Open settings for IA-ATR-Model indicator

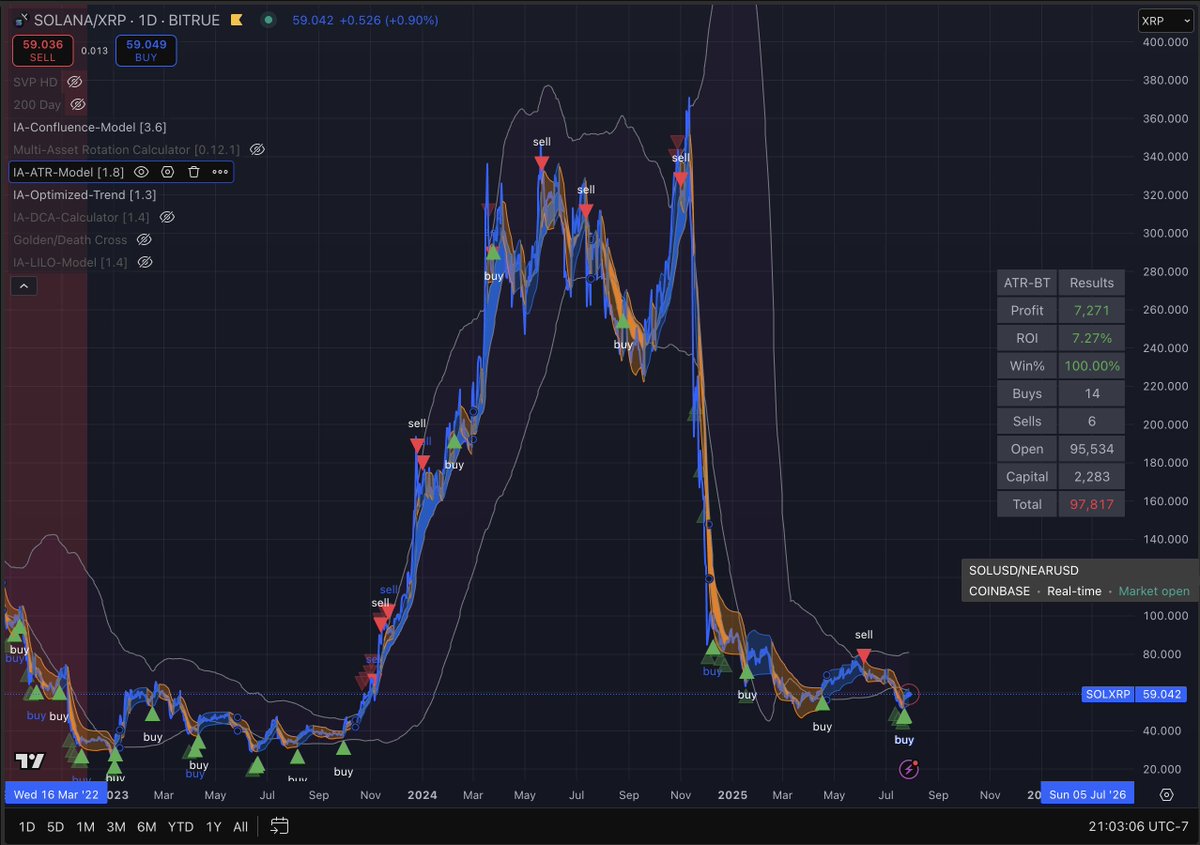[x=167, y=172]
